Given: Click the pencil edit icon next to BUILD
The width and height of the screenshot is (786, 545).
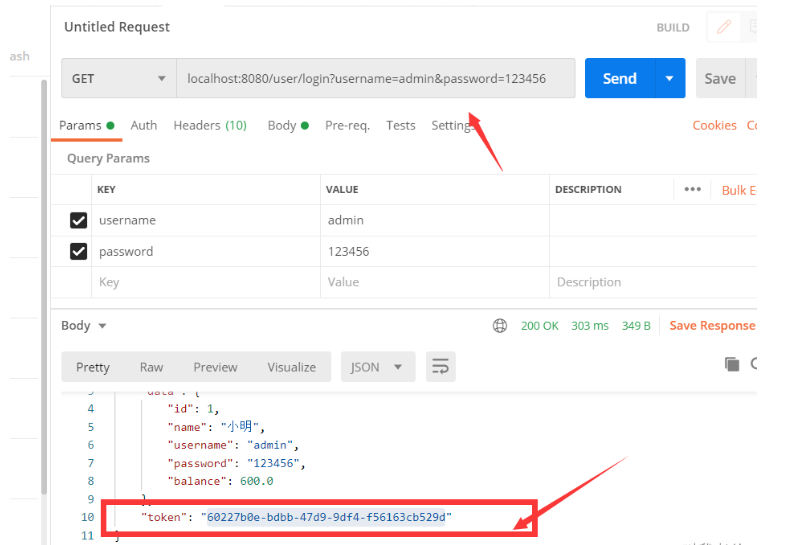Looking at the screenshot, I should pyautogui.click(x=723, y=27).
